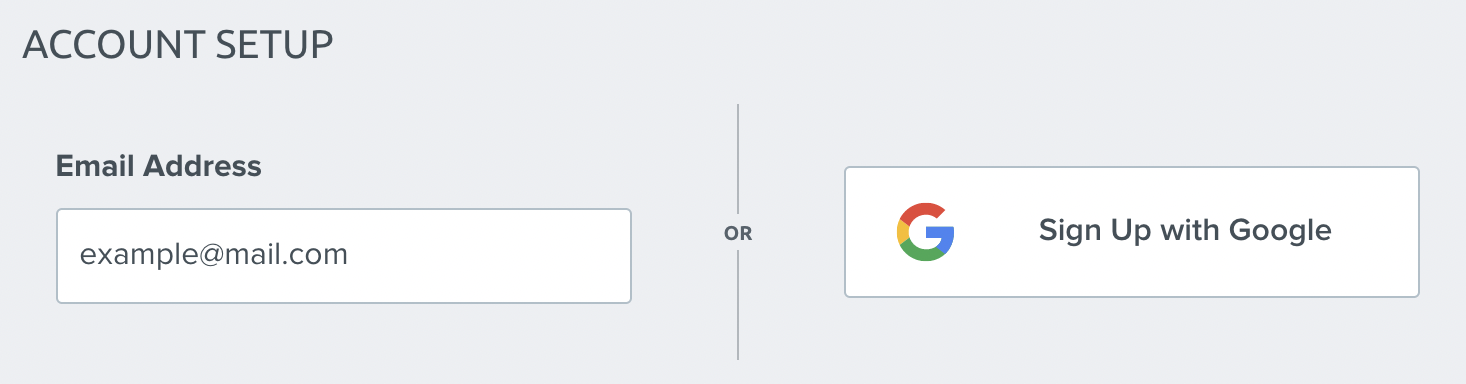Click the Google G logo icon
The height and width of the screenshot is (384, 1466).
coord(926,232)
